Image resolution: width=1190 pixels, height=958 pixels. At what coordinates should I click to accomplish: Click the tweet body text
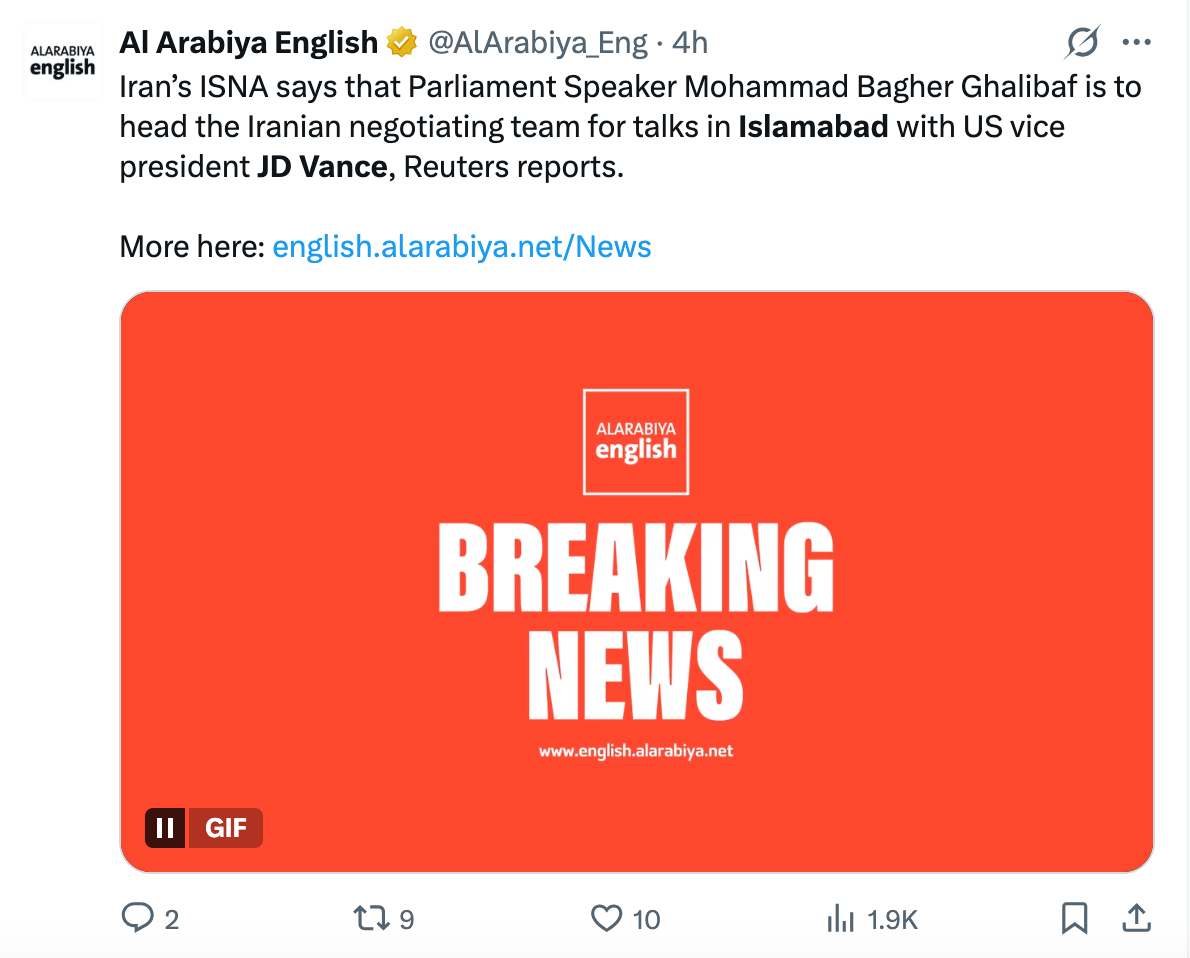pos(630,127)
